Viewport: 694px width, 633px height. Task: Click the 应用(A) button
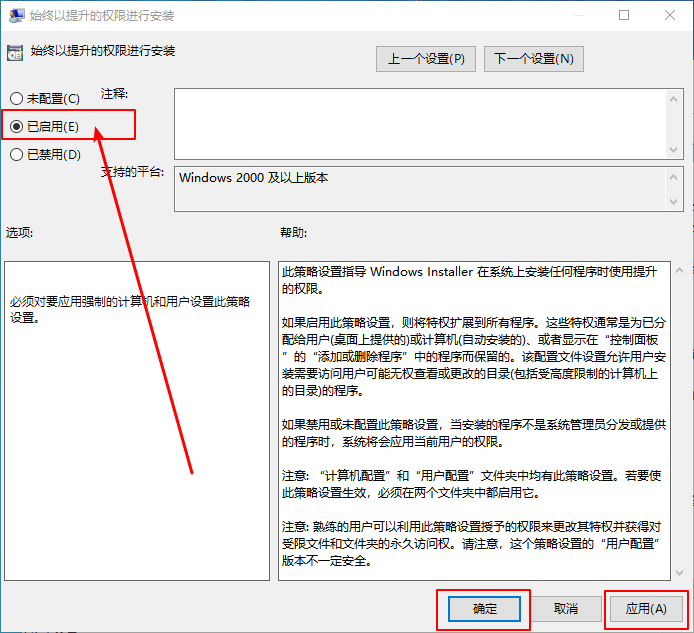pyautogui.click(x=645, y=608)
